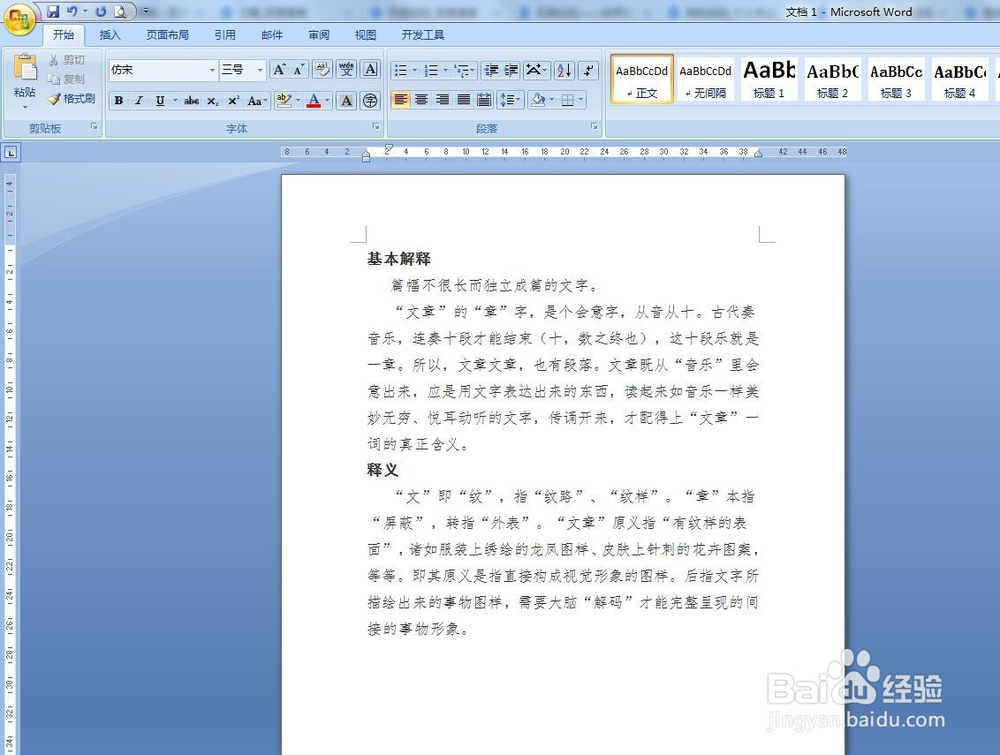The height and width of the screenshot is (755, 1000).
Task: Apply strikethrough formatting (abc)
Action: [191, 101]
